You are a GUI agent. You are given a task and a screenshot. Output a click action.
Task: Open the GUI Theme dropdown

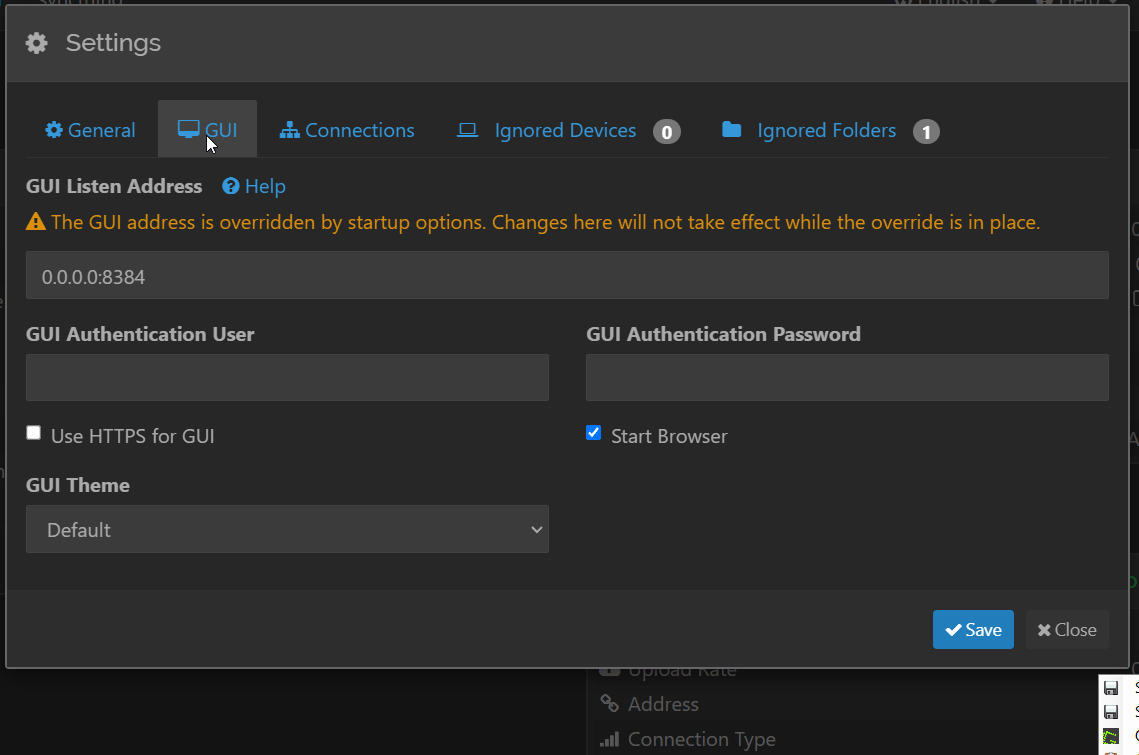point(287,529)
